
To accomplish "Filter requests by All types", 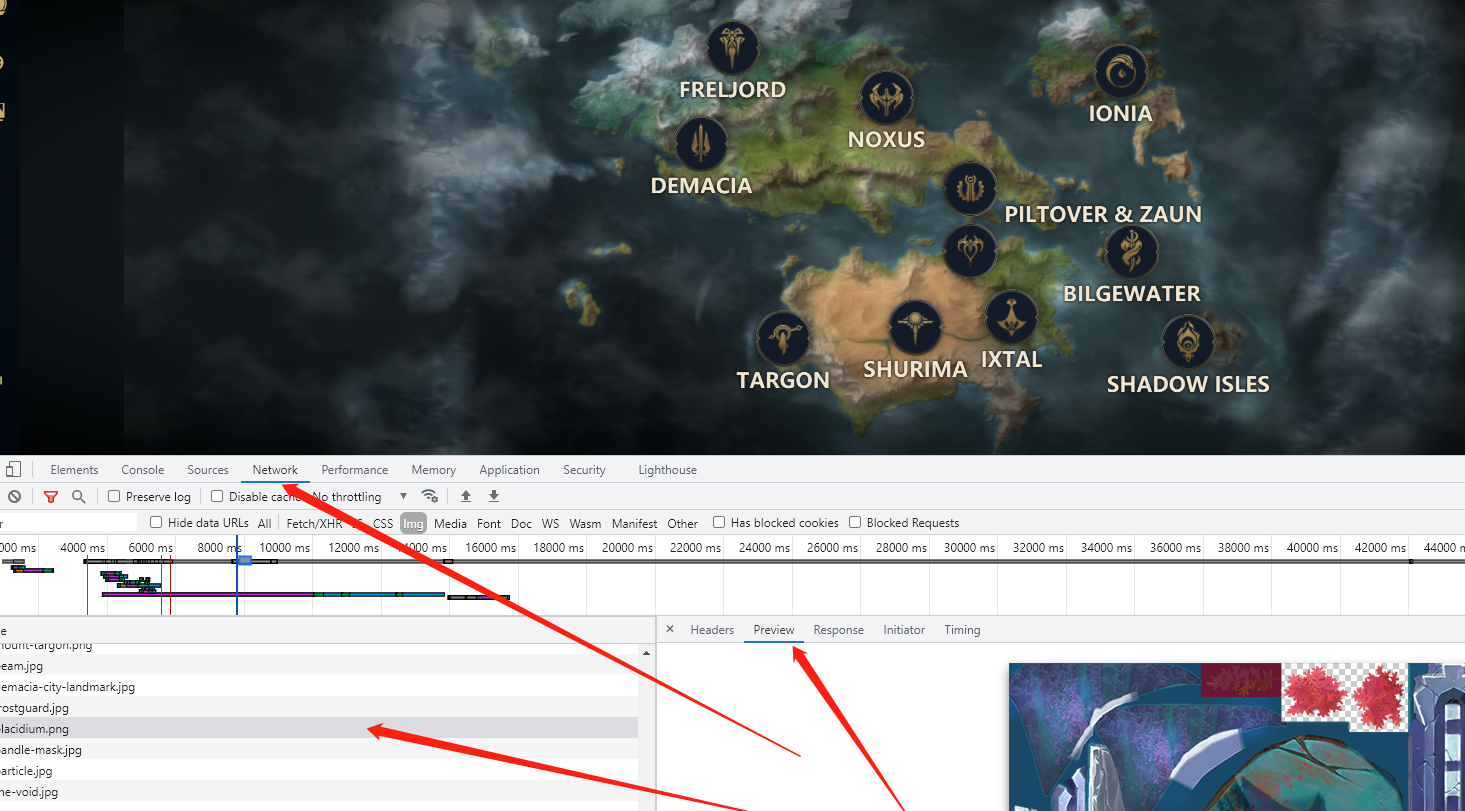I will click(264, 523).
